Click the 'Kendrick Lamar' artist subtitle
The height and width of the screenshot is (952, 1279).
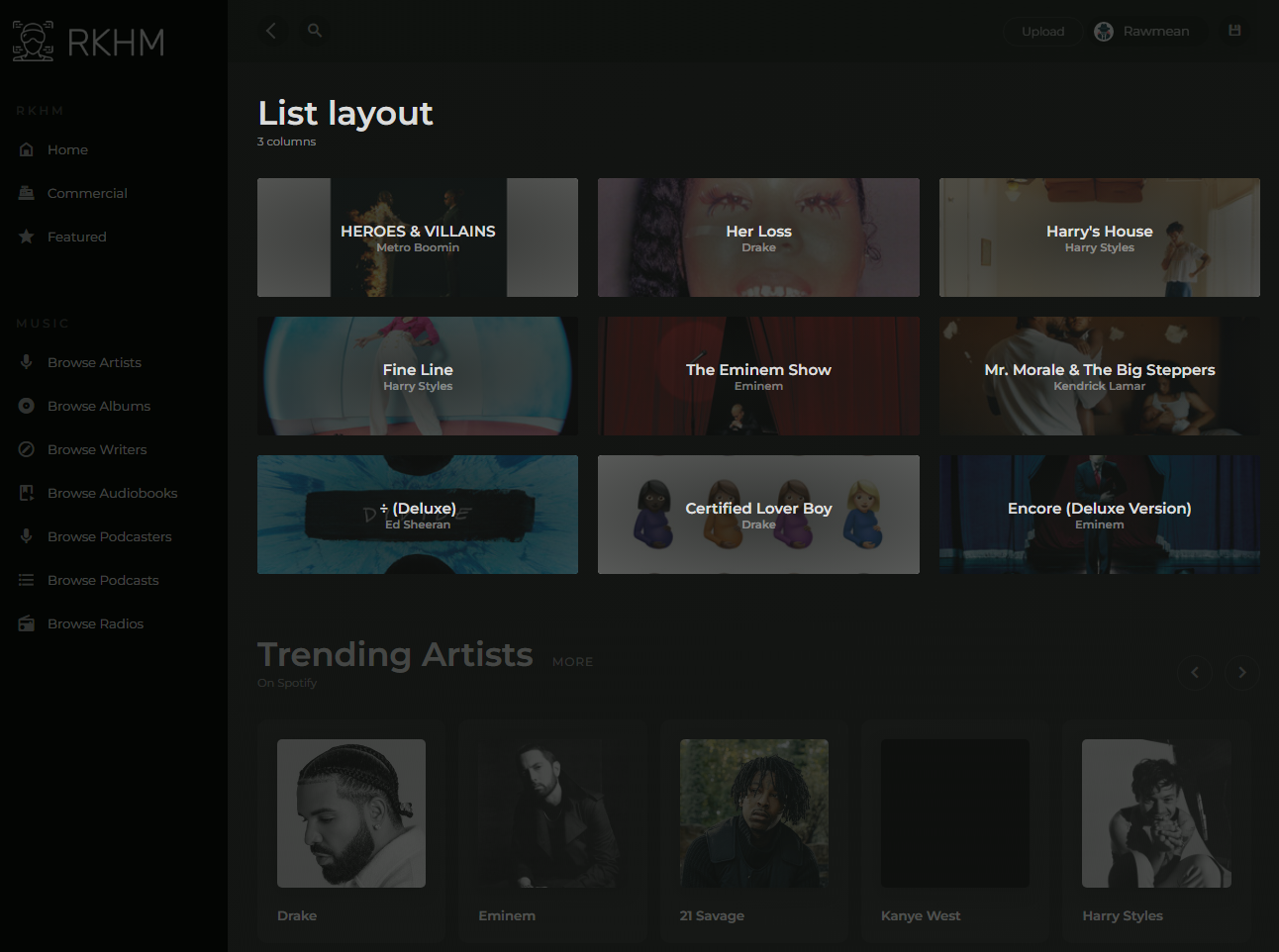1100,386
